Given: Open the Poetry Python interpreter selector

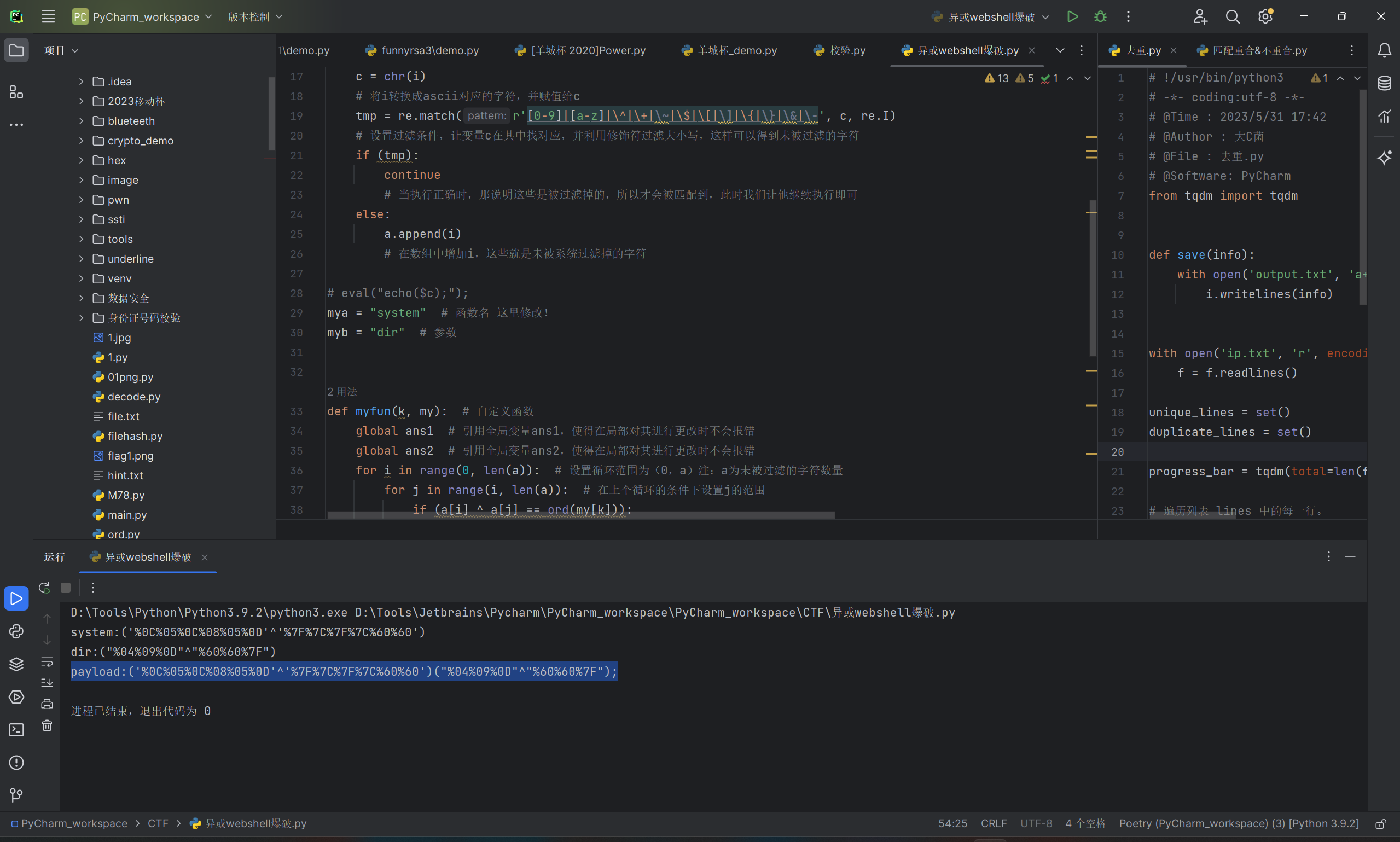Looking at the screenshot, I should pos(1239,823).
